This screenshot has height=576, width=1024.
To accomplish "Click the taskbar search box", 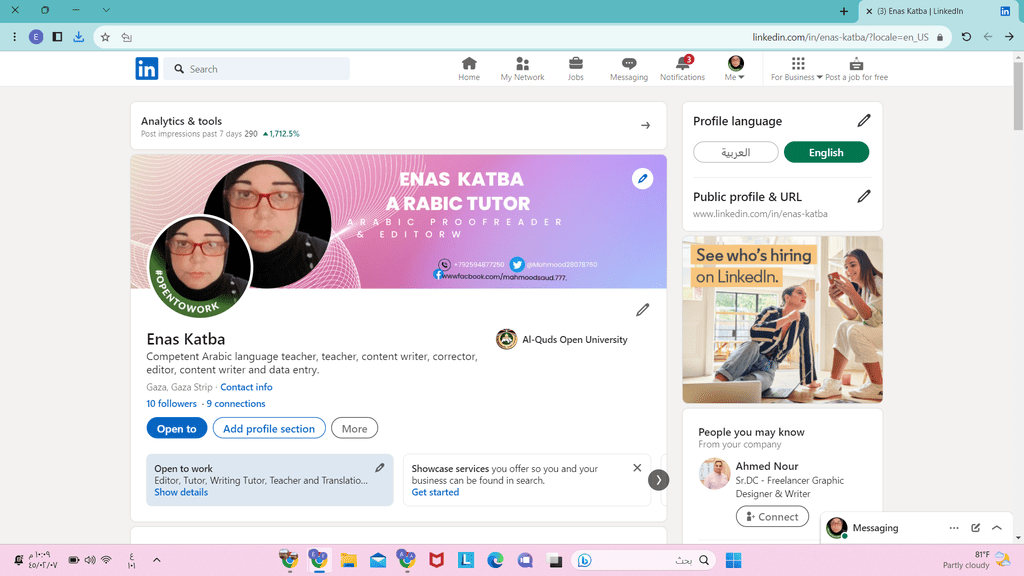I will pyautogui.click(x=643, y=560).
